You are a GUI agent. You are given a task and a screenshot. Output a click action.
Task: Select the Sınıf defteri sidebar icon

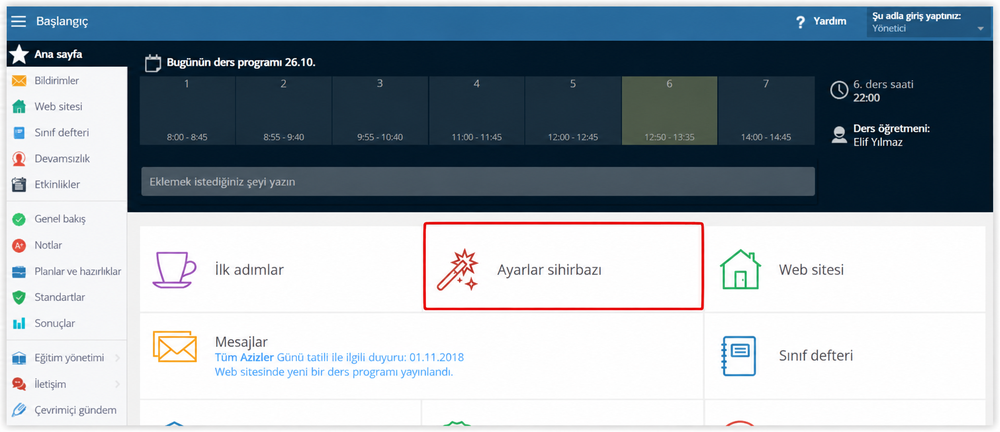click(19, 133)
